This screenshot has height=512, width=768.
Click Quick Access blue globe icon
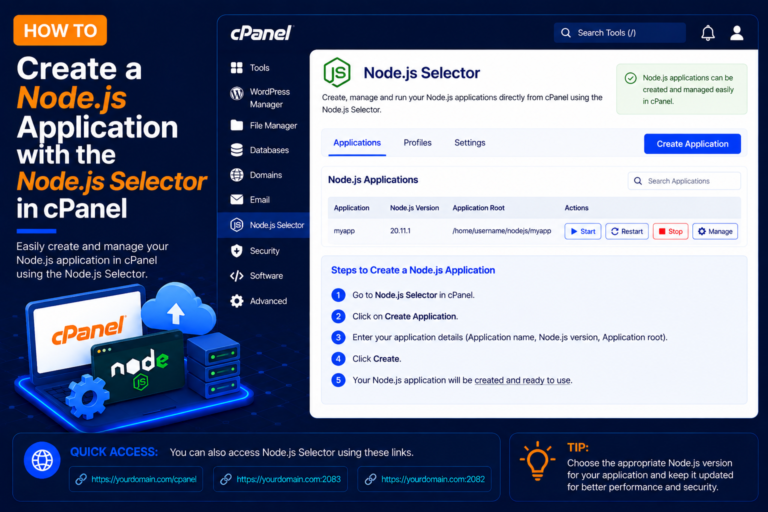pos(42,460)
